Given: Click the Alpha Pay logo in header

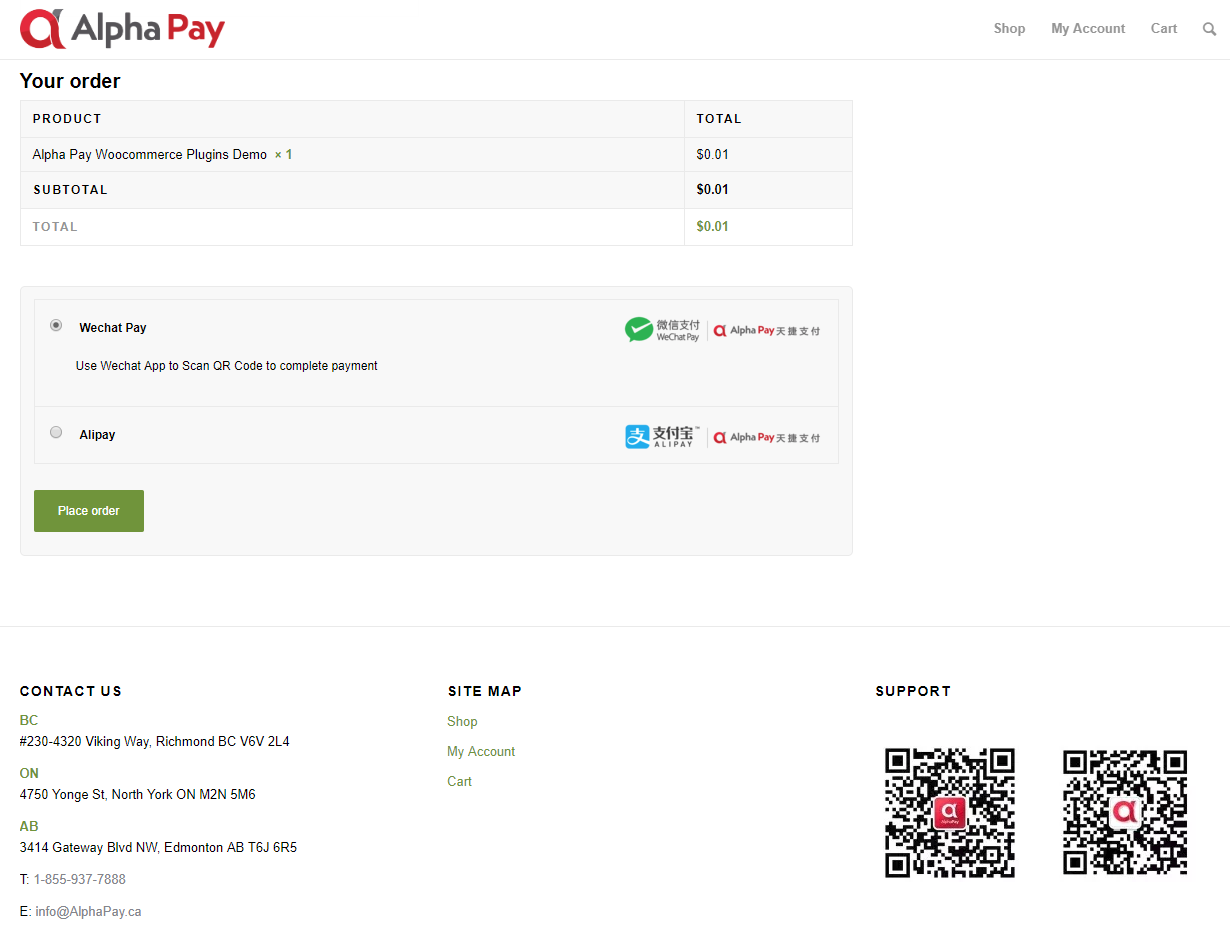Looking at the screenshot, I should [122, 29].
